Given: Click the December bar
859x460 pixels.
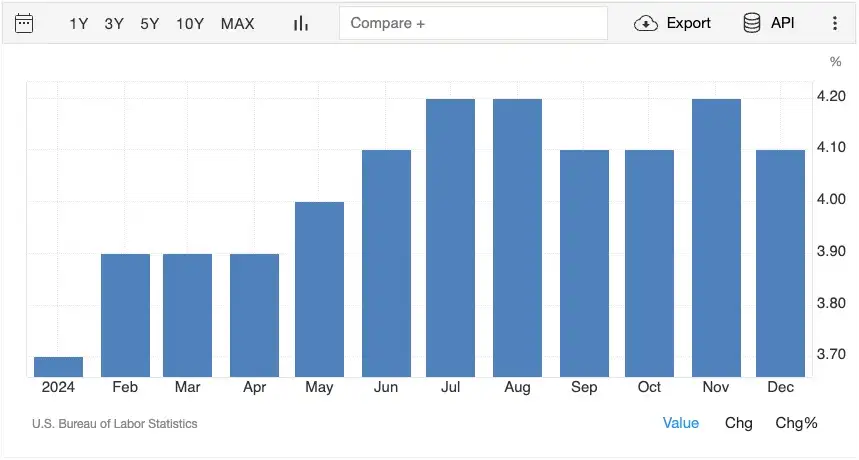Looking at the screenshot, I should [x=780, y=263].
